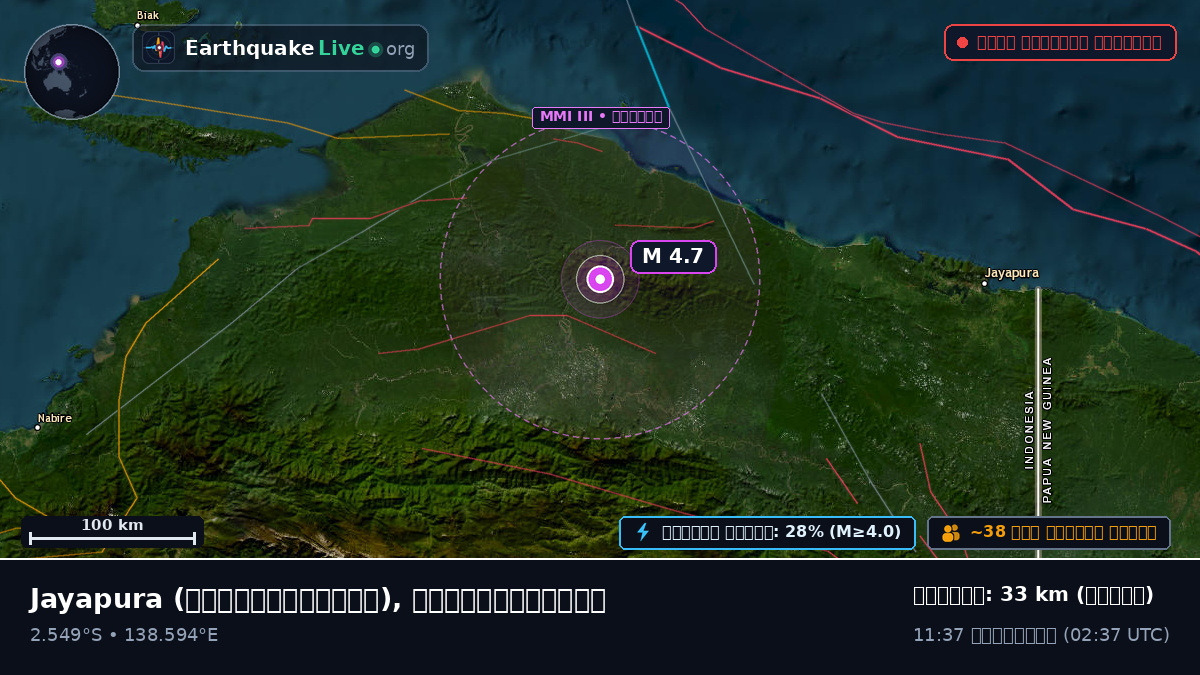Click the "33 km" depth readout
This screenshot has height=675, width=1200.
1034,595
